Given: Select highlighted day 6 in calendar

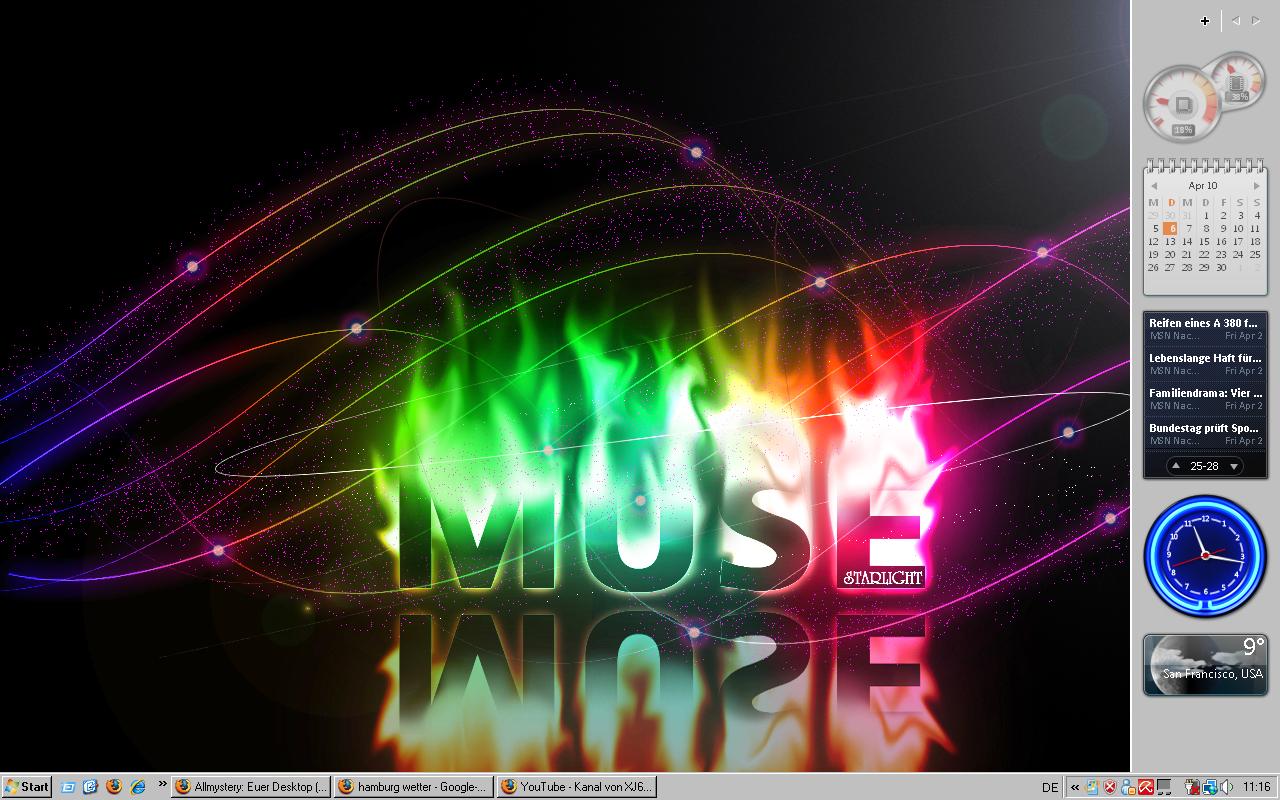Looking at the screenshot, I should 1170,228.
